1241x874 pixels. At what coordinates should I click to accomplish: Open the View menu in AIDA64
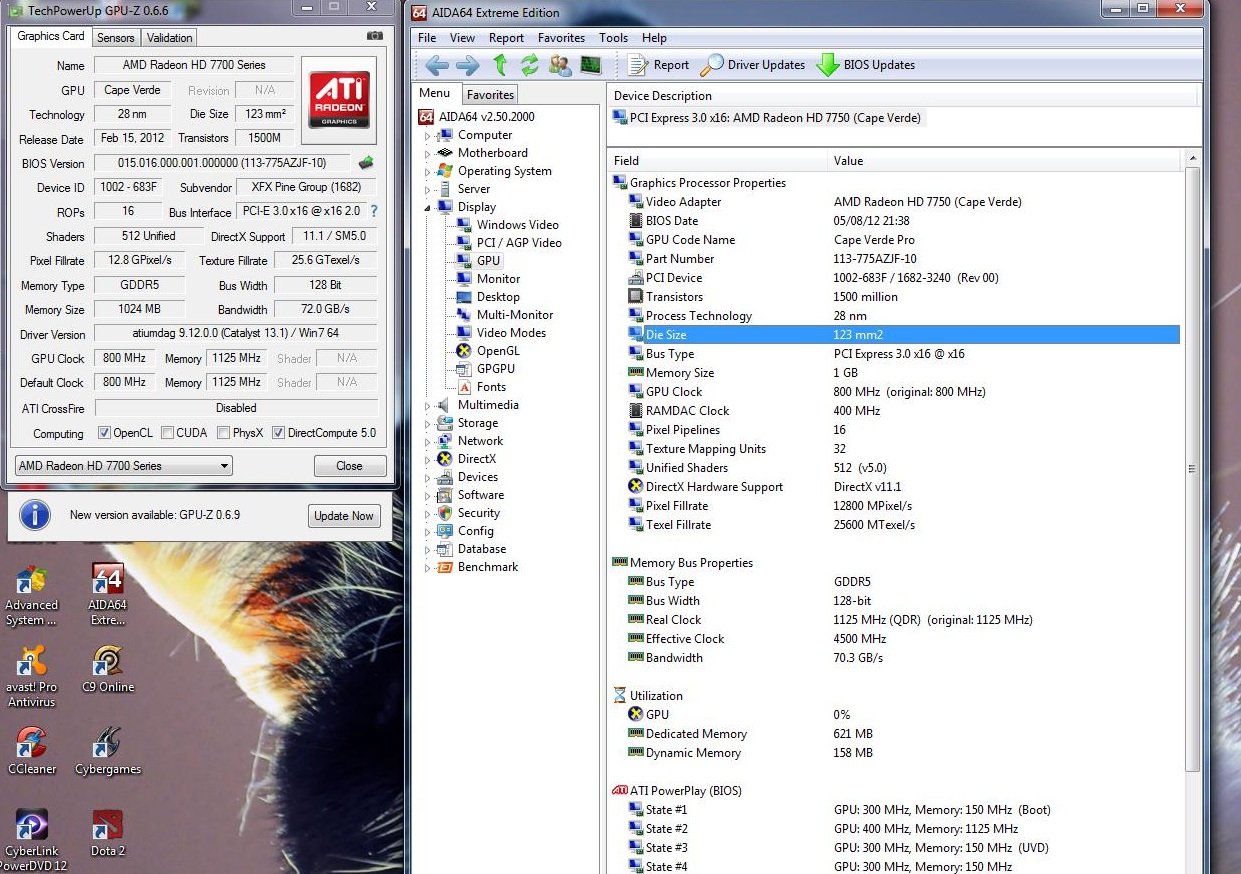tap(462, 38)
